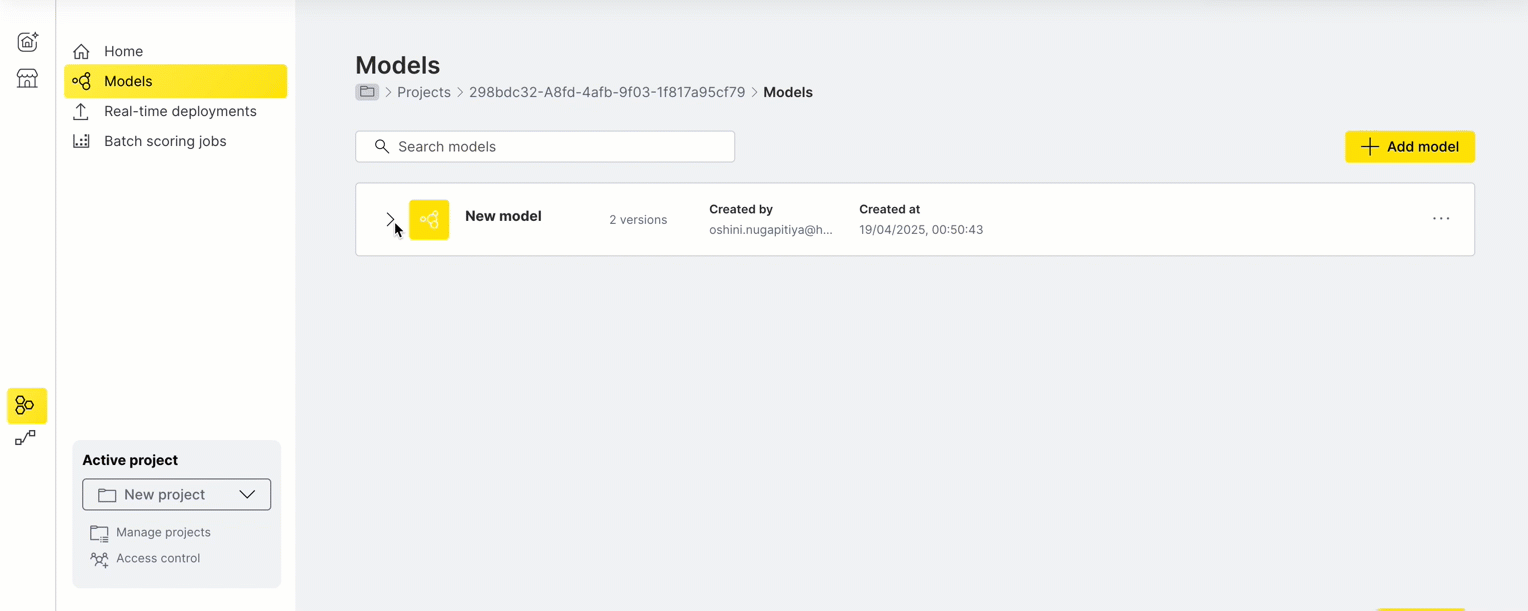Focus the Search models input field
Screen dimensions: 1528x611
[x=545, y=146]
